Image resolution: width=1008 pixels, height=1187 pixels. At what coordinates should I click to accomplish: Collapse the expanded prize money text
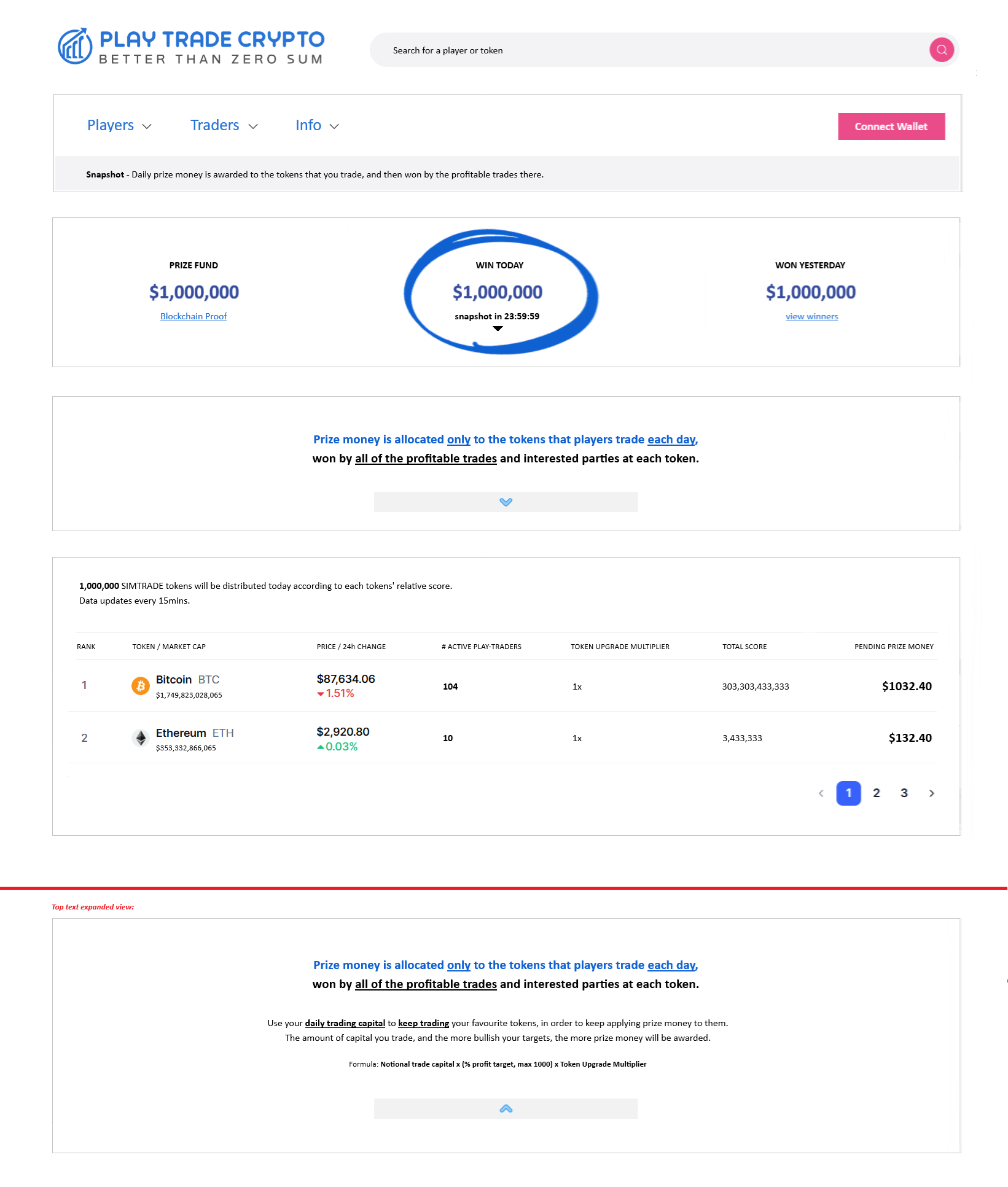(x=506, y=1108)
